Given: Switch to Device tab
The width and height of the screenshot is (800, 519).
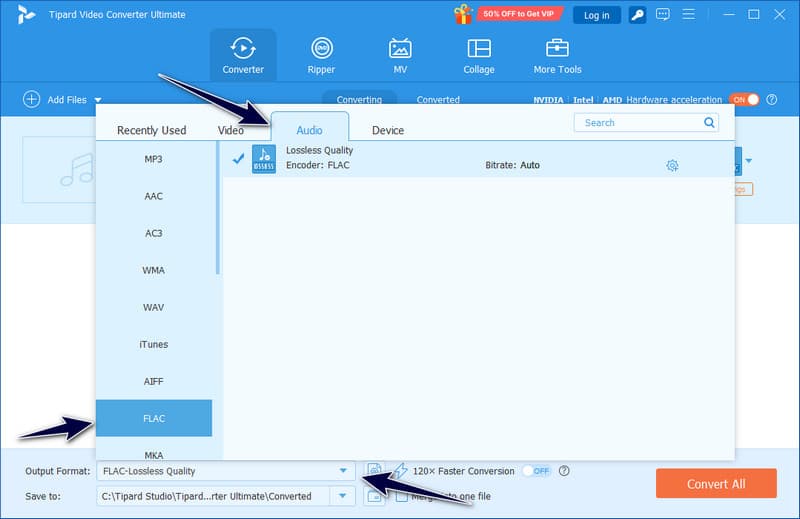Looking at the screenshot, I should tap(388, 130).
